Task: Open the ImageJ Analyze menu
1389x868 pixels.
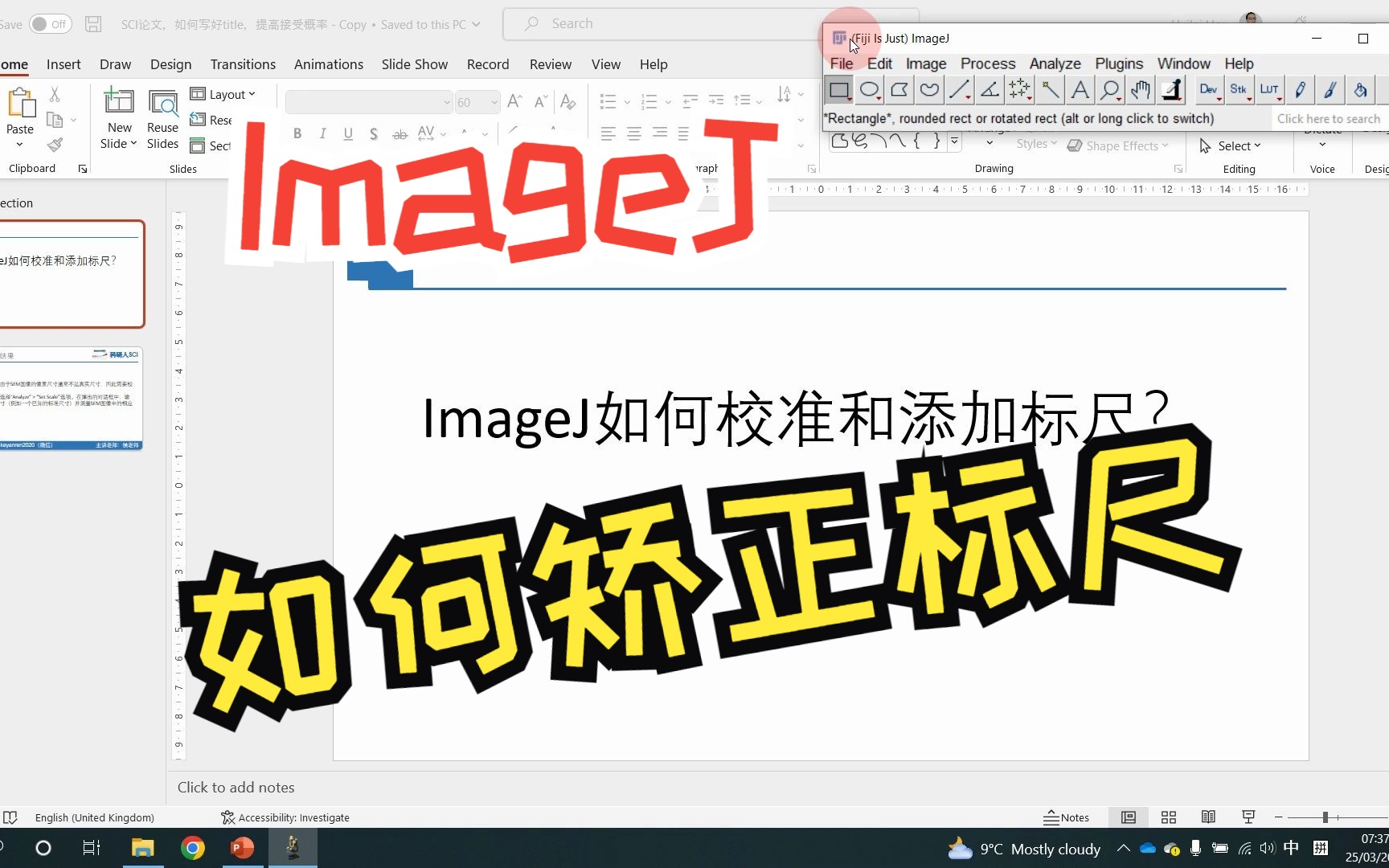Action: coord(1055,63)
